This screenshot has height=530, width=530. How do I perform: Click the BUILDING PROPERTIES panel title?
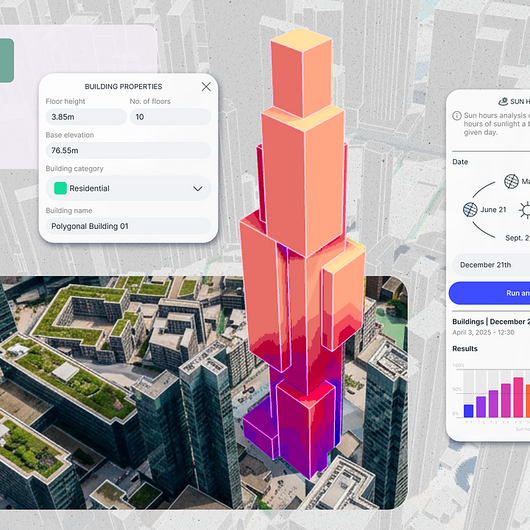[123, 87]
